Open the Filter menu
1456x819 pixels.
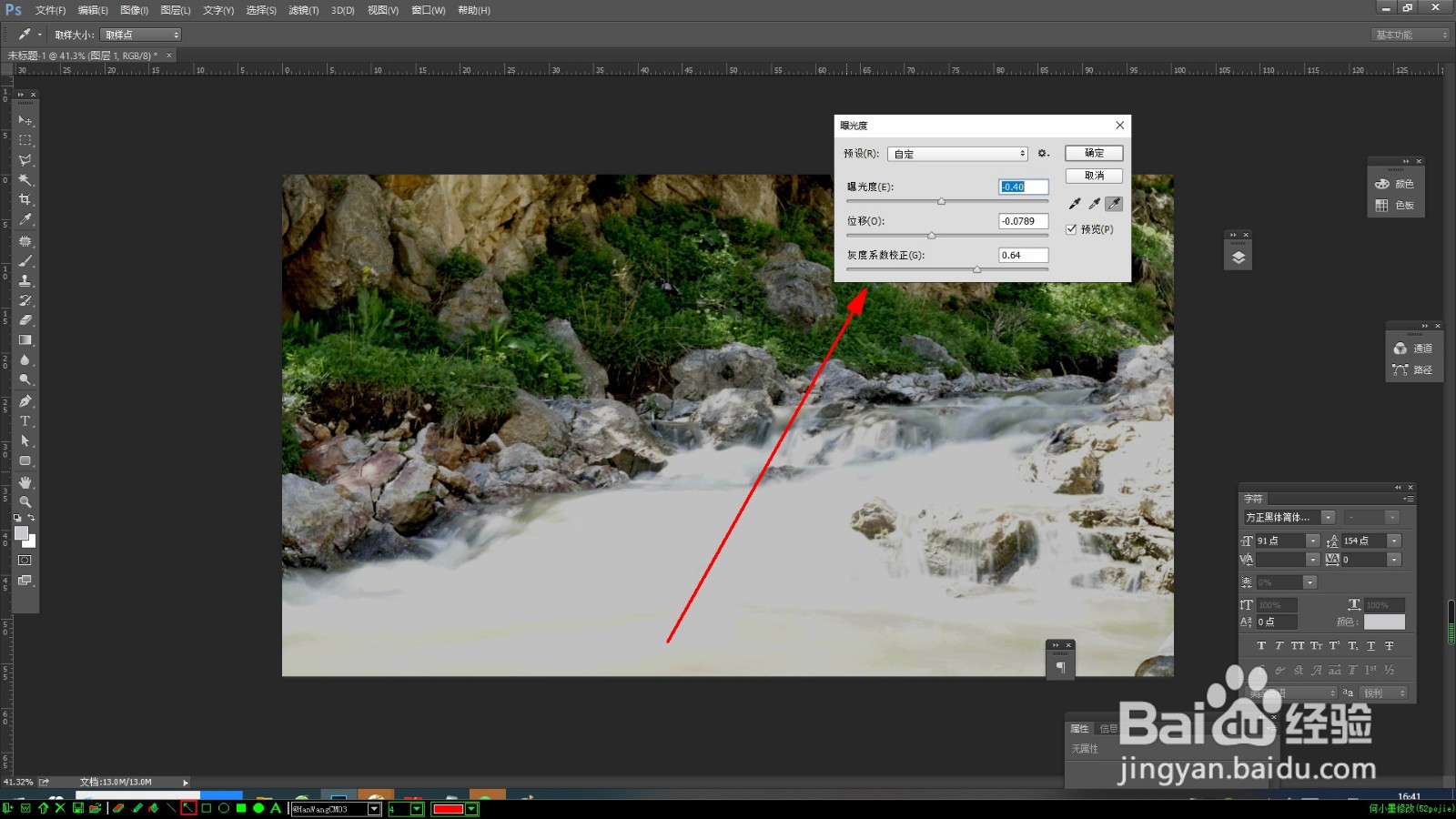[303, 10]
